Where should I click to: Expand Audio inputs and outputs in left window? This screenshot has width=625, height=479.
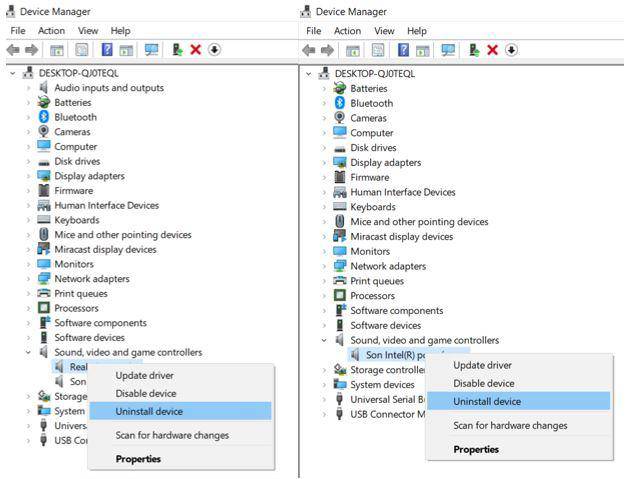[x=28, y=88]
